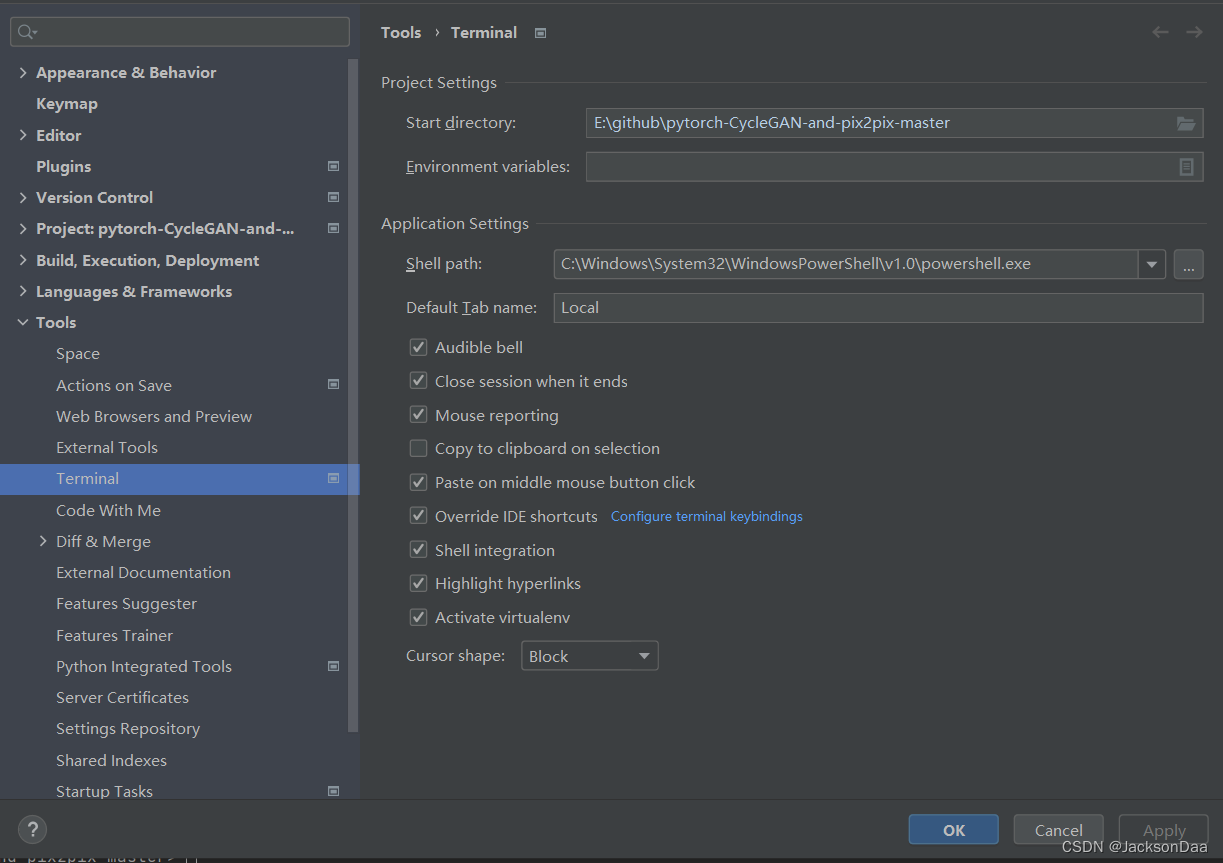Open Settings Repository item

click(x=128, y=728)
